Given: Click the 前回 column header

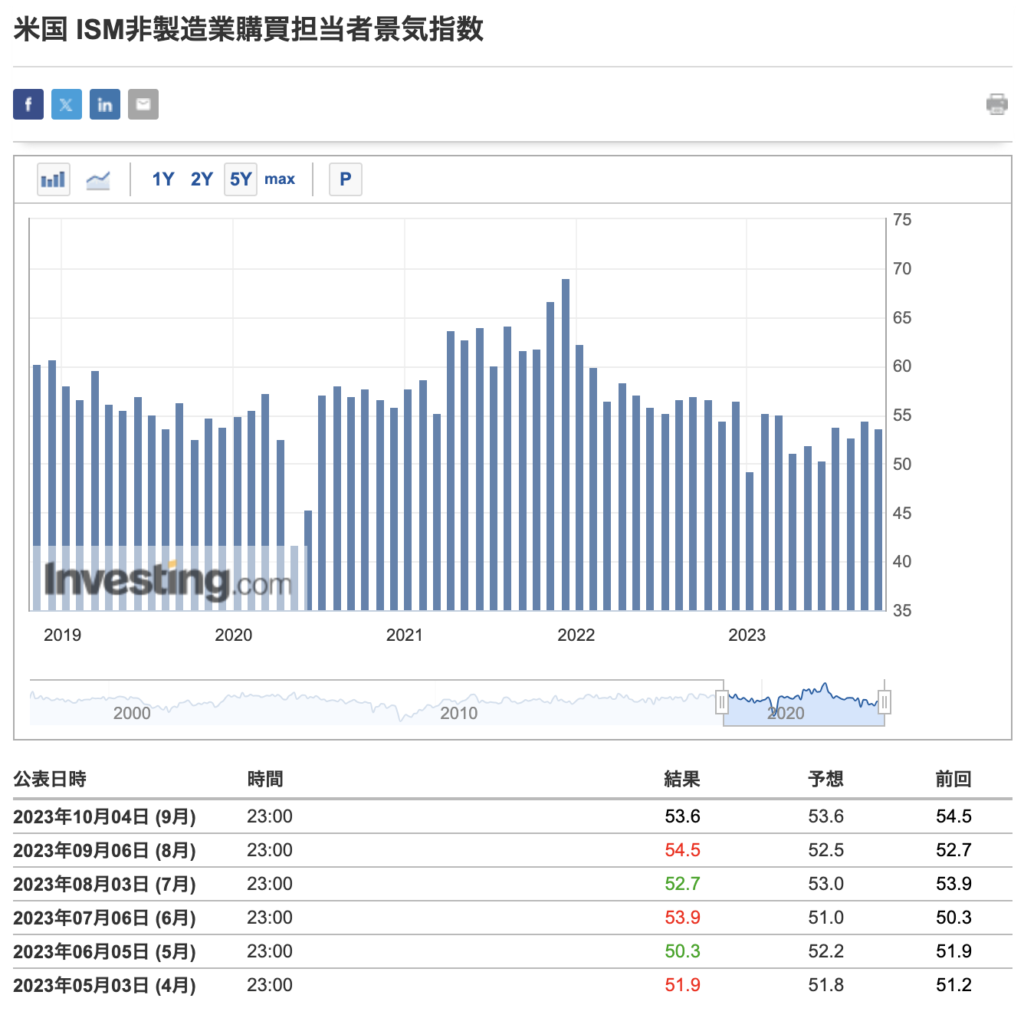Looking at the screenshot, I should coord(953,779).
